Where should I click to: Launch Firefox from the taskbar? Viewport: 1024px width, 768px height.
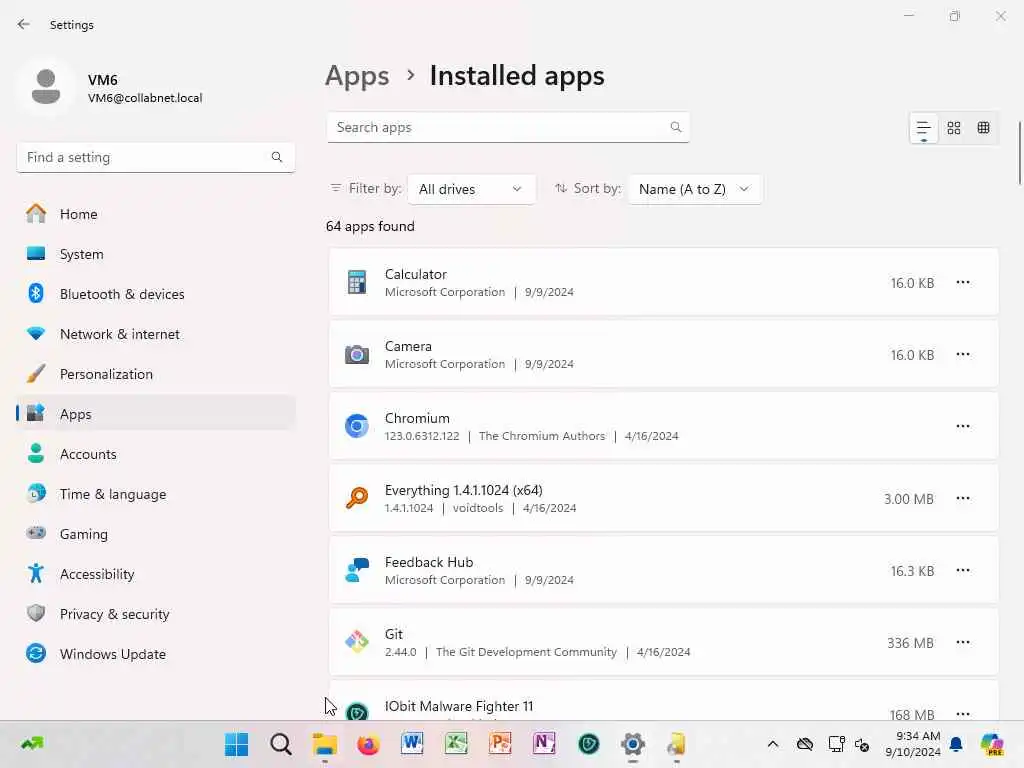pos(368,744)
